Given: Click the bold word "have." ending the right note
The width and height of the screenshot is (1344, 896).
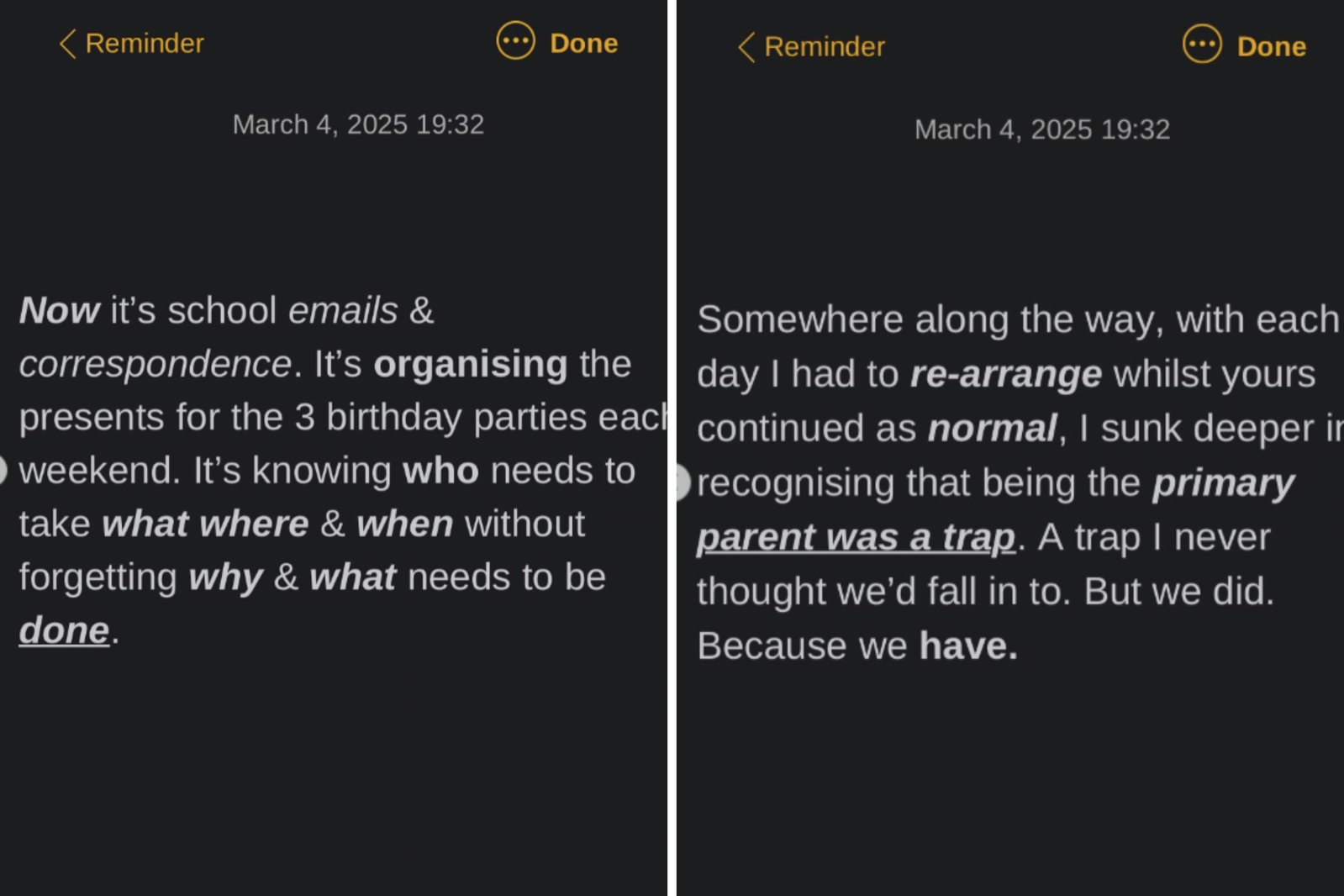Looking at the screenshot, I should (x=968, y=646).
